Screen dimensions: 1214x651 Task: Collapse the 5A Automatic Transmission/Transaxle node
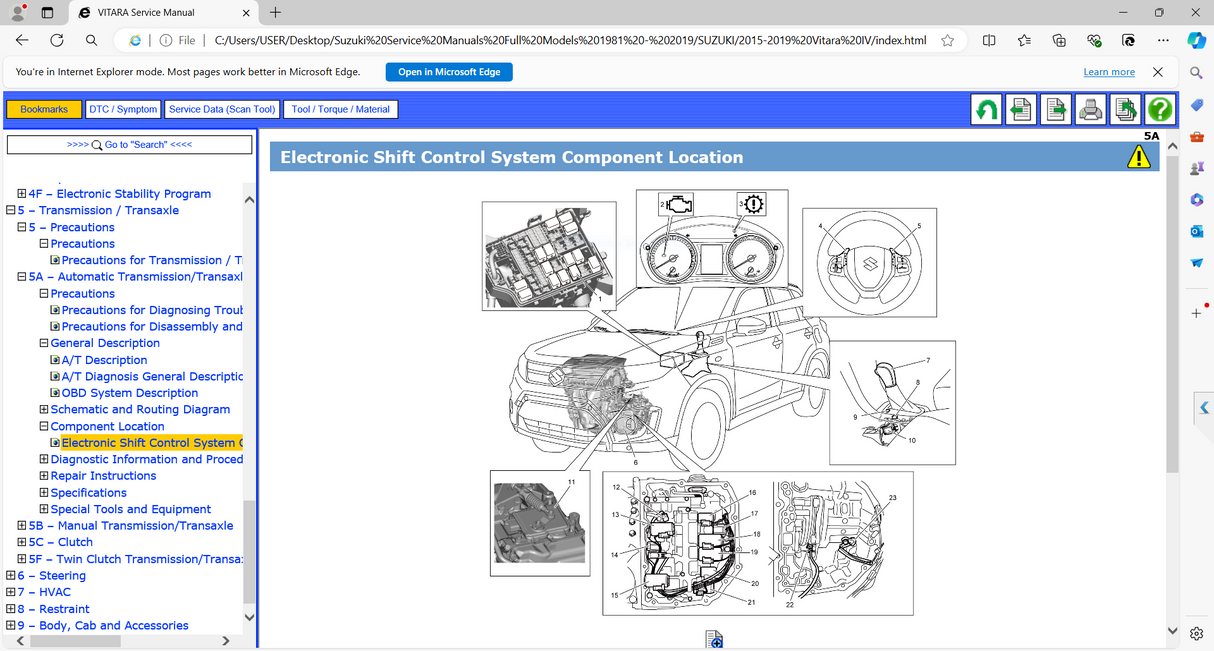coord(21,276)
